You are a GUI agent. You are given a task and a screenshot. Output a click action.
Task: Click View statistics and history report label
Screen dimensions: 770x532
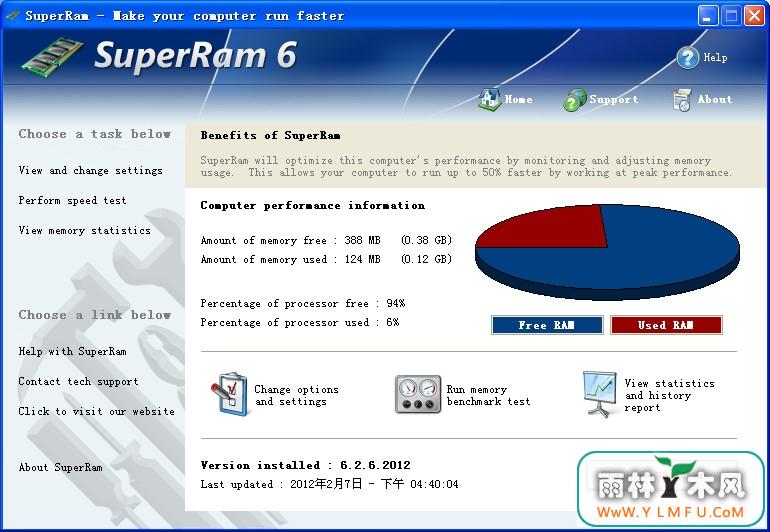pos(669,395)
